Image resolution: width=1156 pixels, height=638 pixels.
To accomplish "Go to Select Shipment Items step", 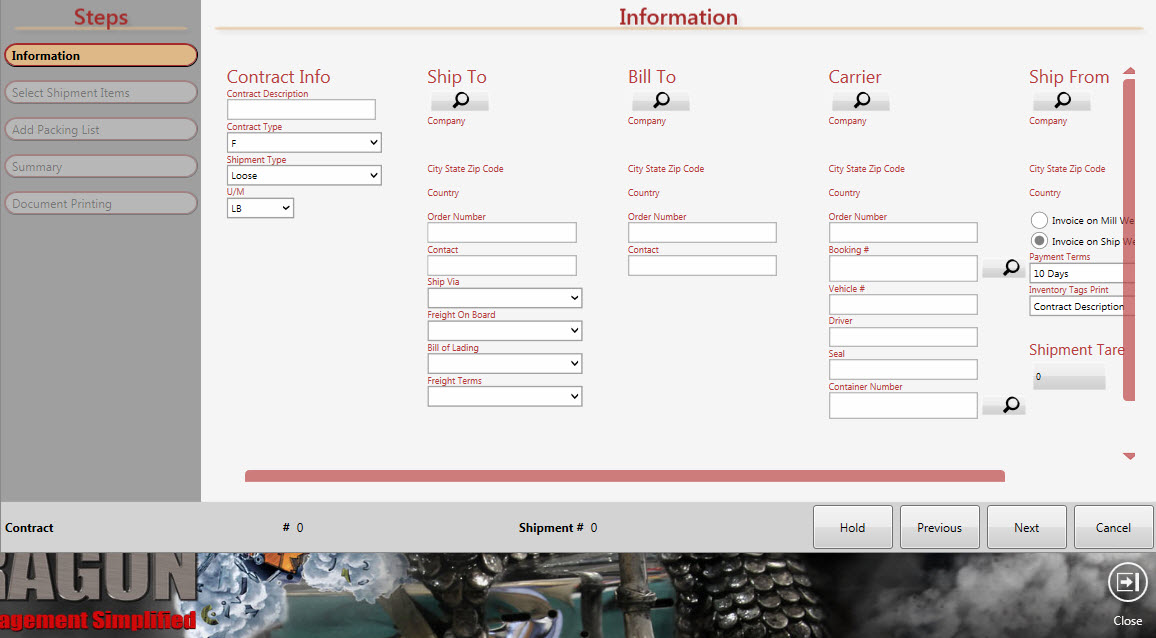I will 100,93.
